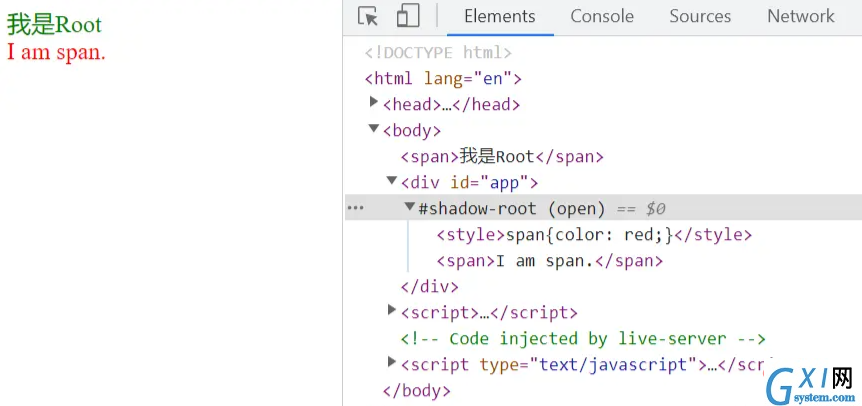This screenshot has height=406, width=862.
Task: Expand the first script element
Action: pyautogui.click(x=391, y=310)
